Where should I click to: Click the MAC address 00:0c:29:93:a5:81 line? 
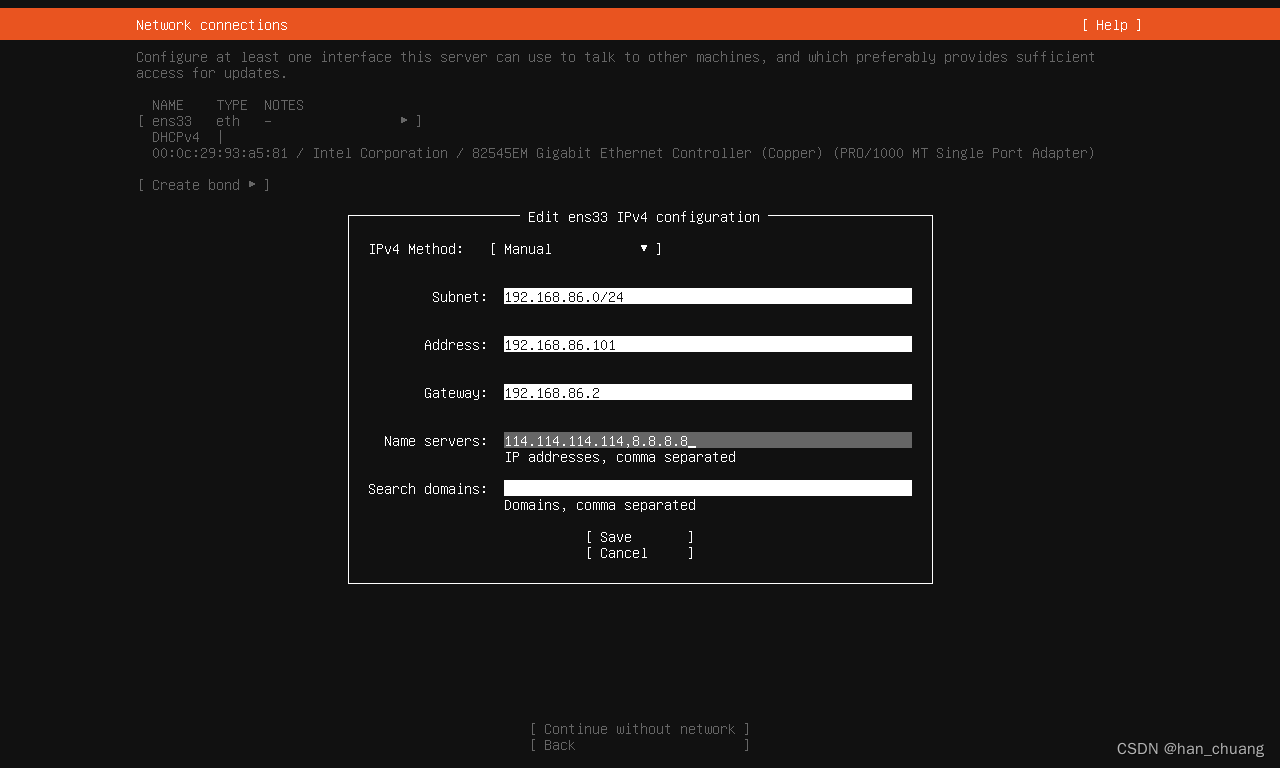click(623, 153)
